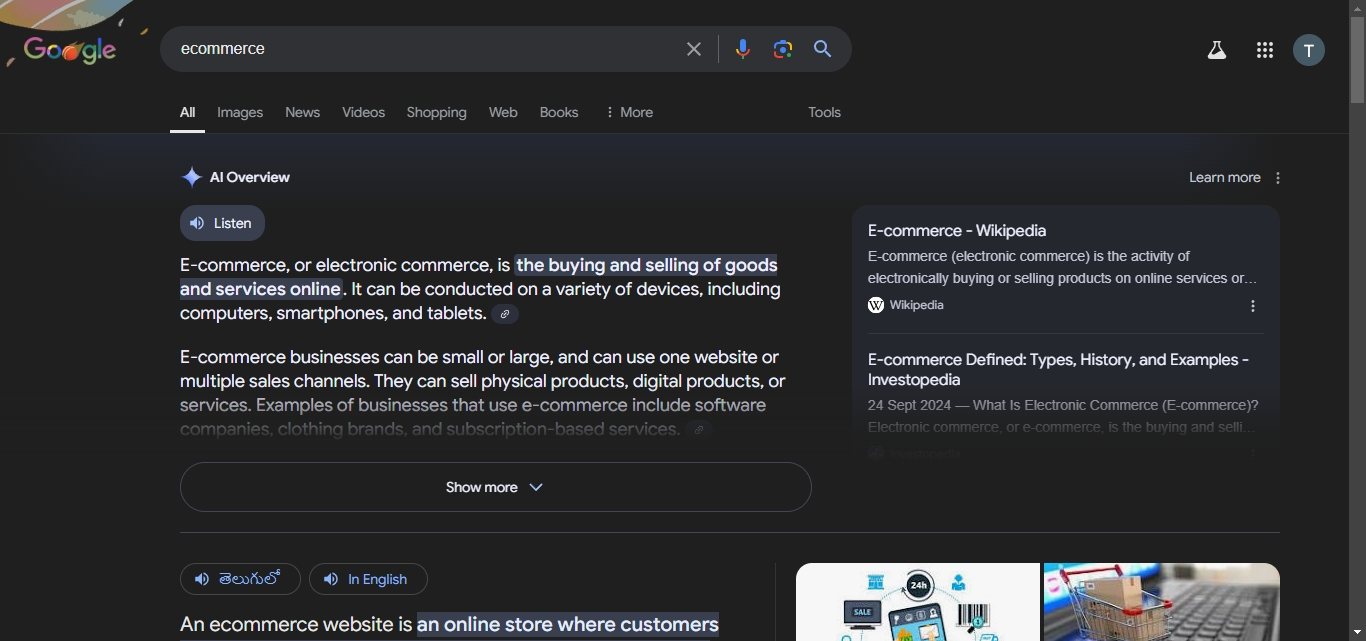Switch to the Images tab
This screenshot has height=641, width=1366.
click(240, 113)
